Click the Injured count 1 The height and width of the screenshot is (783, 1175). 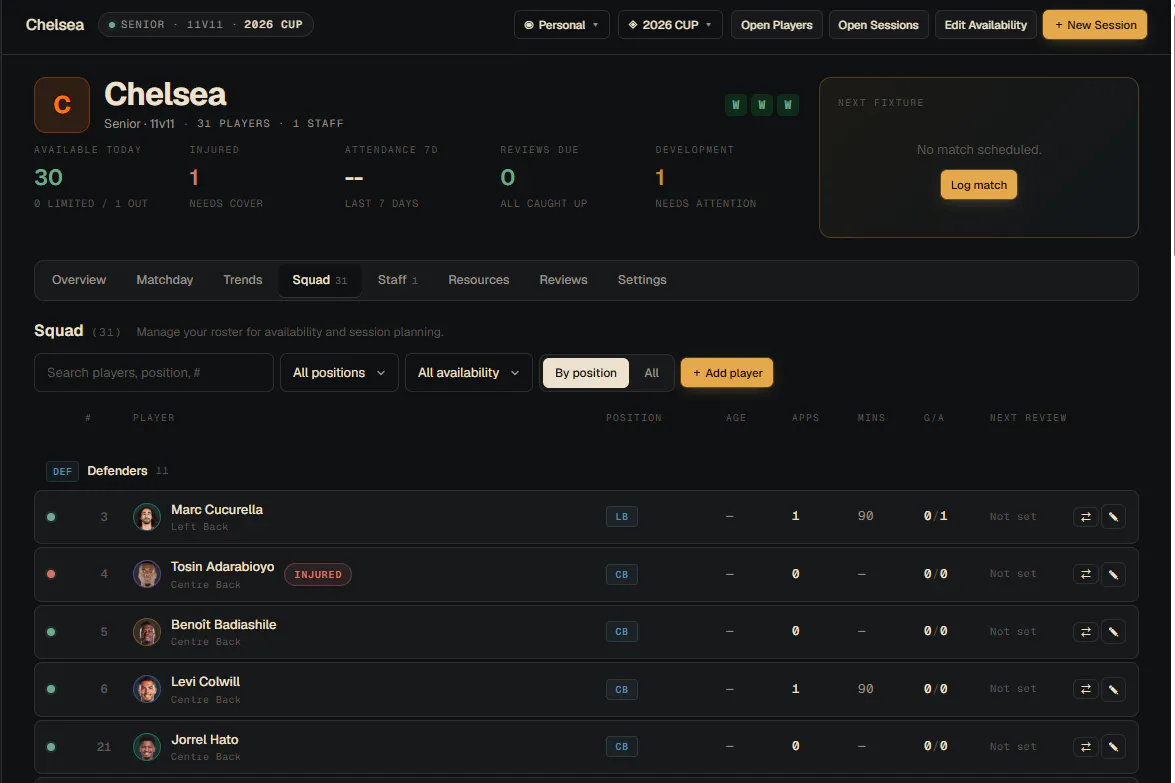tap(194, 178)
